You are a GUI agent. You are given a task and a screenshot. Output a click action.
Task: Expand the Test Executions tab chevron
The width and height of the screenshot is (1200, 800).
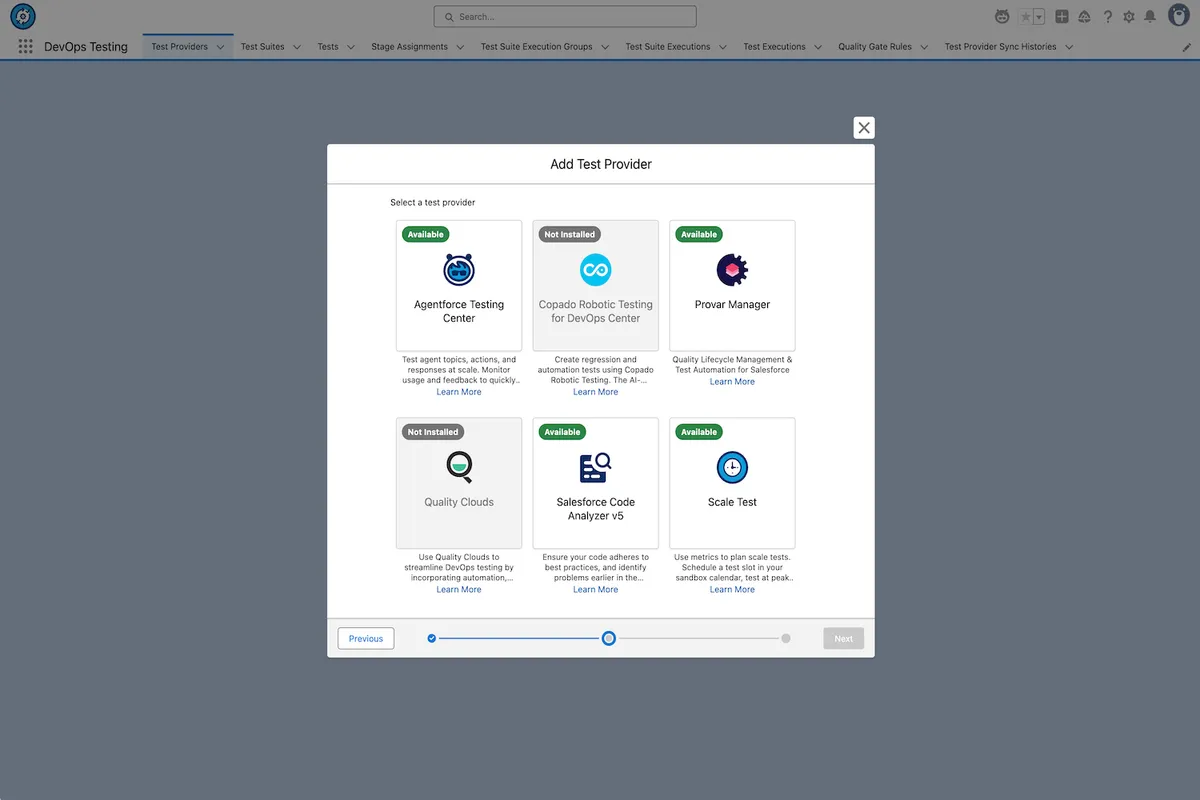coord(818,47)
